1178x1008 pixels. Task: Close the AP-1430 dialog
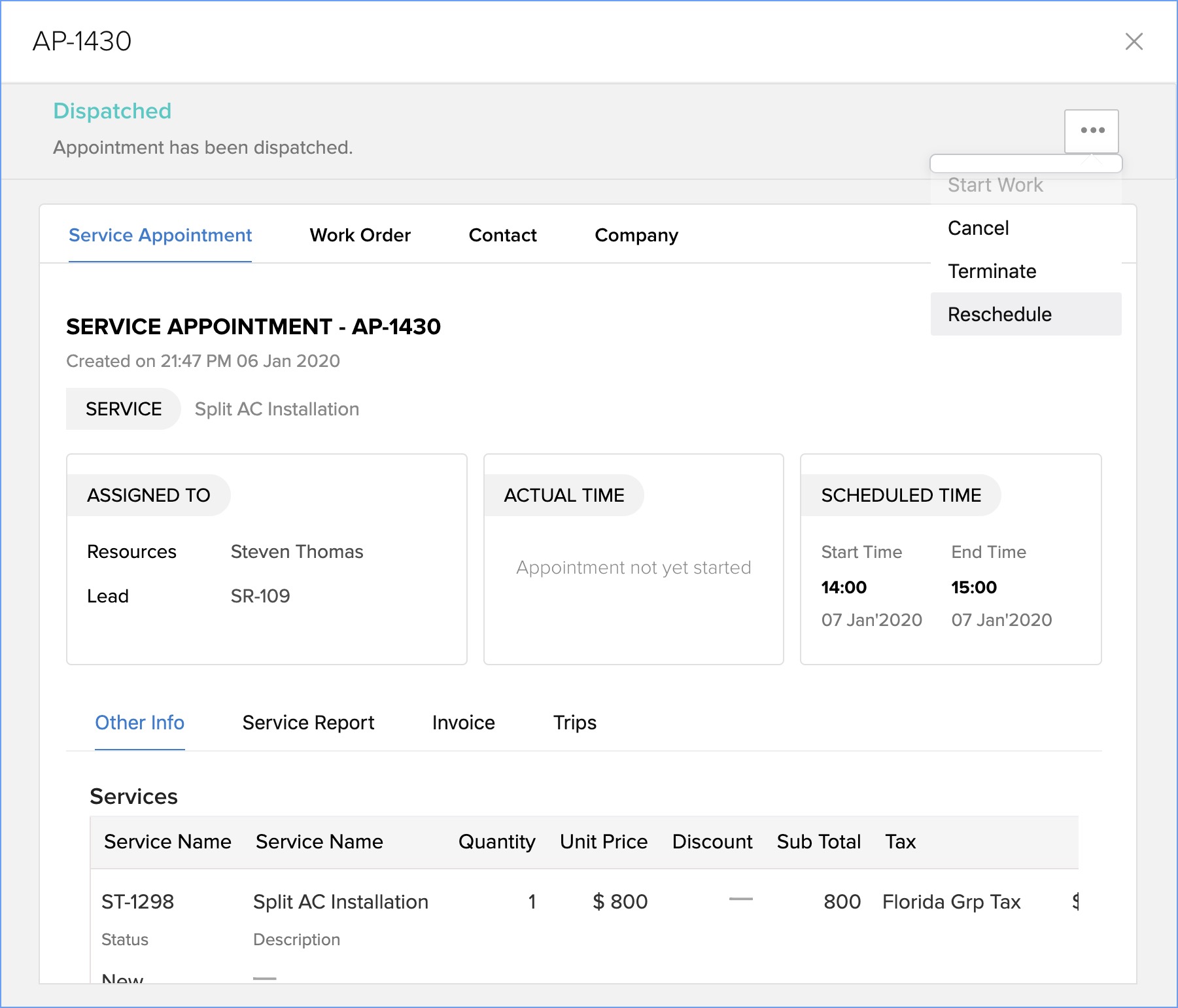(x=1134, y=42)
